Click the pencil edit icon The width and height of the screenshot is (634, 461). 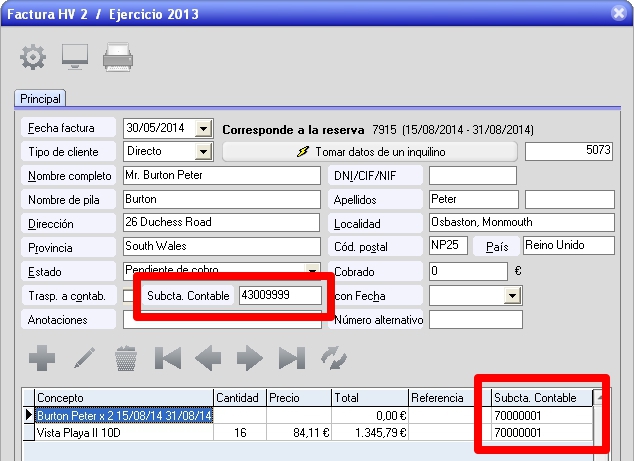tap(84, 358)
